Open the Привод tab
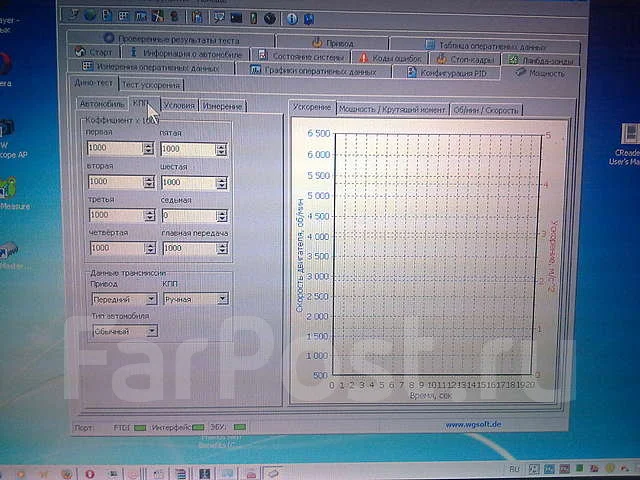The image size is (640, 480). pyautogui.click(x=332, y=42)
